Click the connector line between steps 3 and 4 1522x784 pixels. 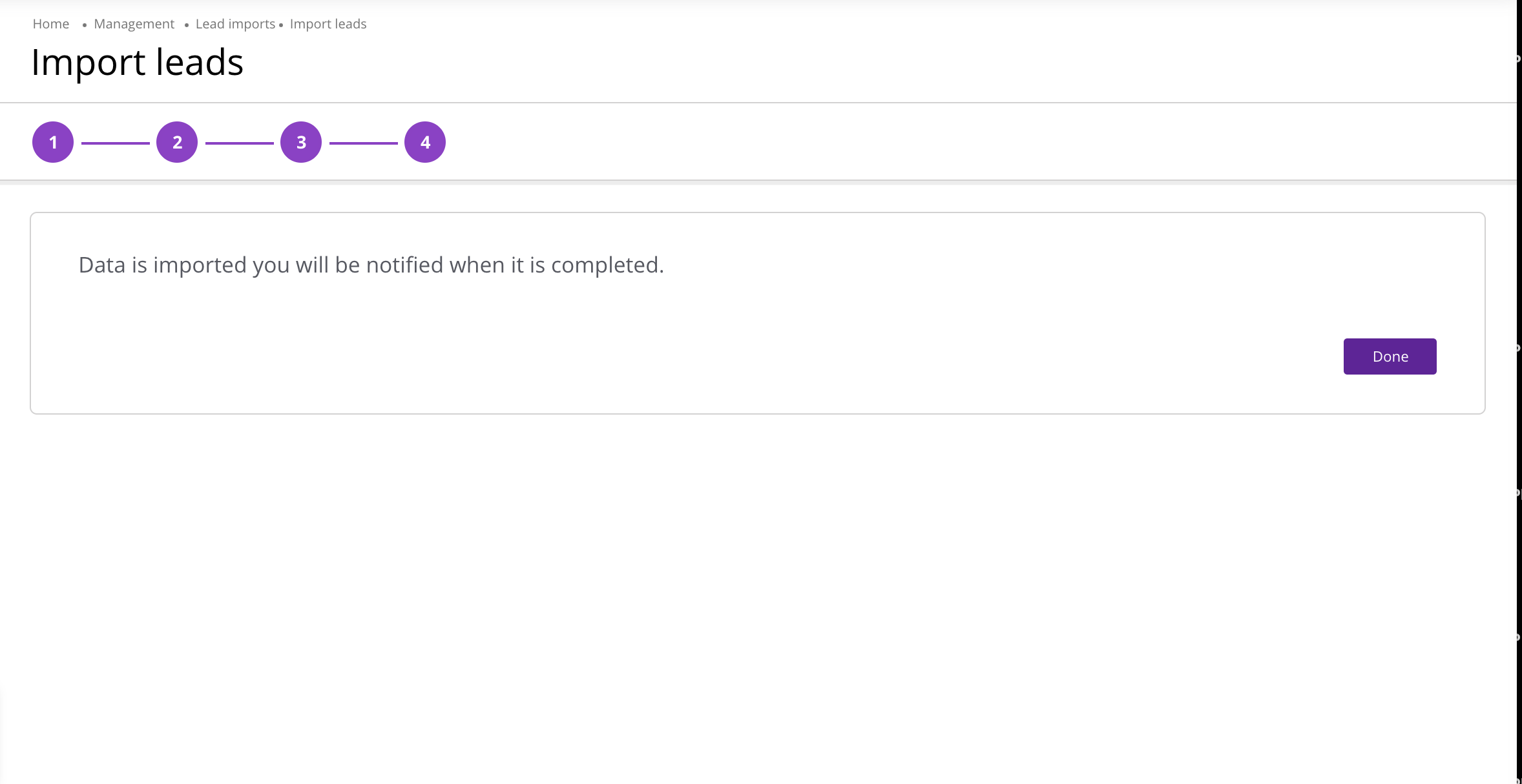363,143
